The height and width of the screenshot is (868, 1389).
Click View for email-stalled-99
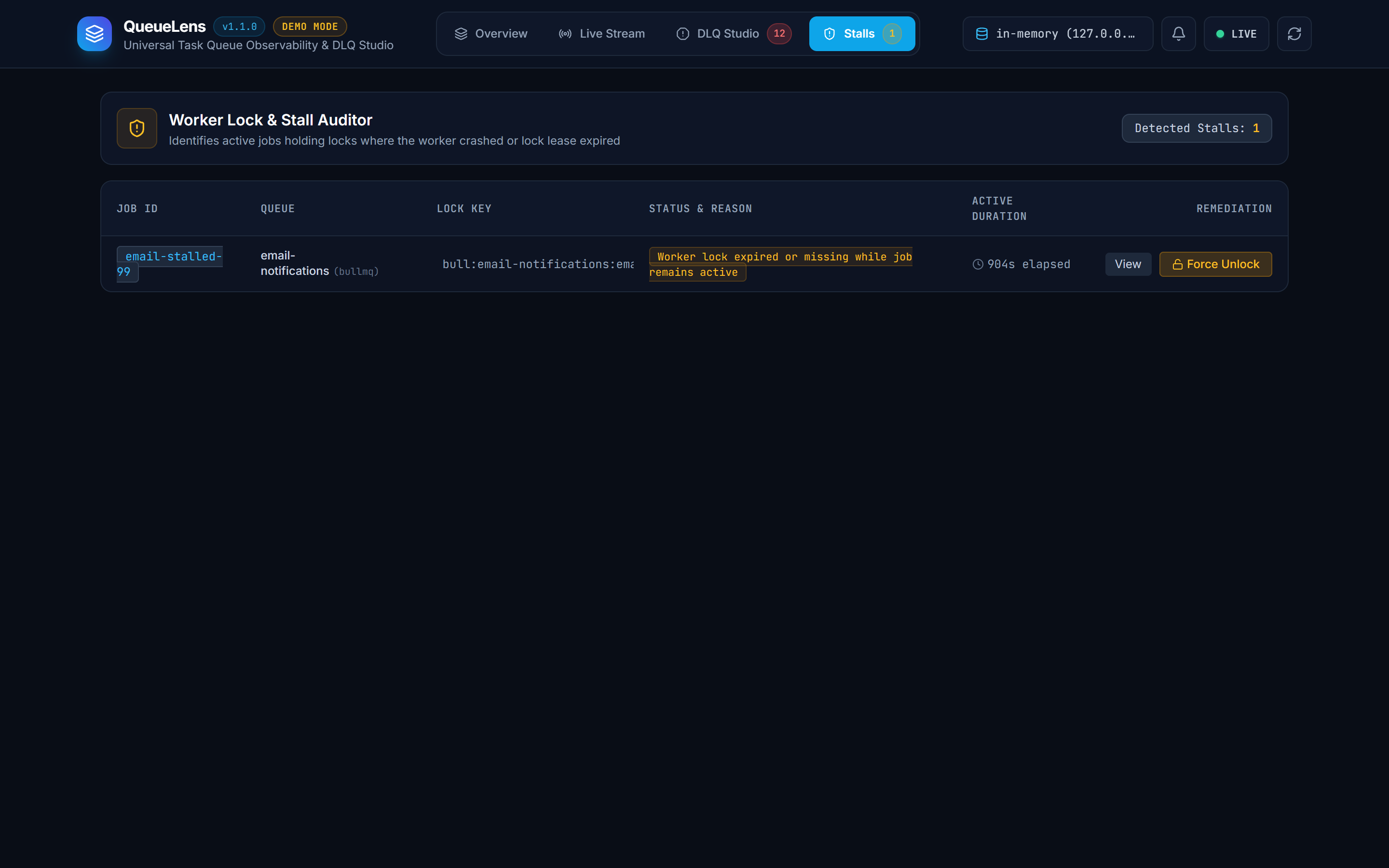click(x=1128, y=264)
